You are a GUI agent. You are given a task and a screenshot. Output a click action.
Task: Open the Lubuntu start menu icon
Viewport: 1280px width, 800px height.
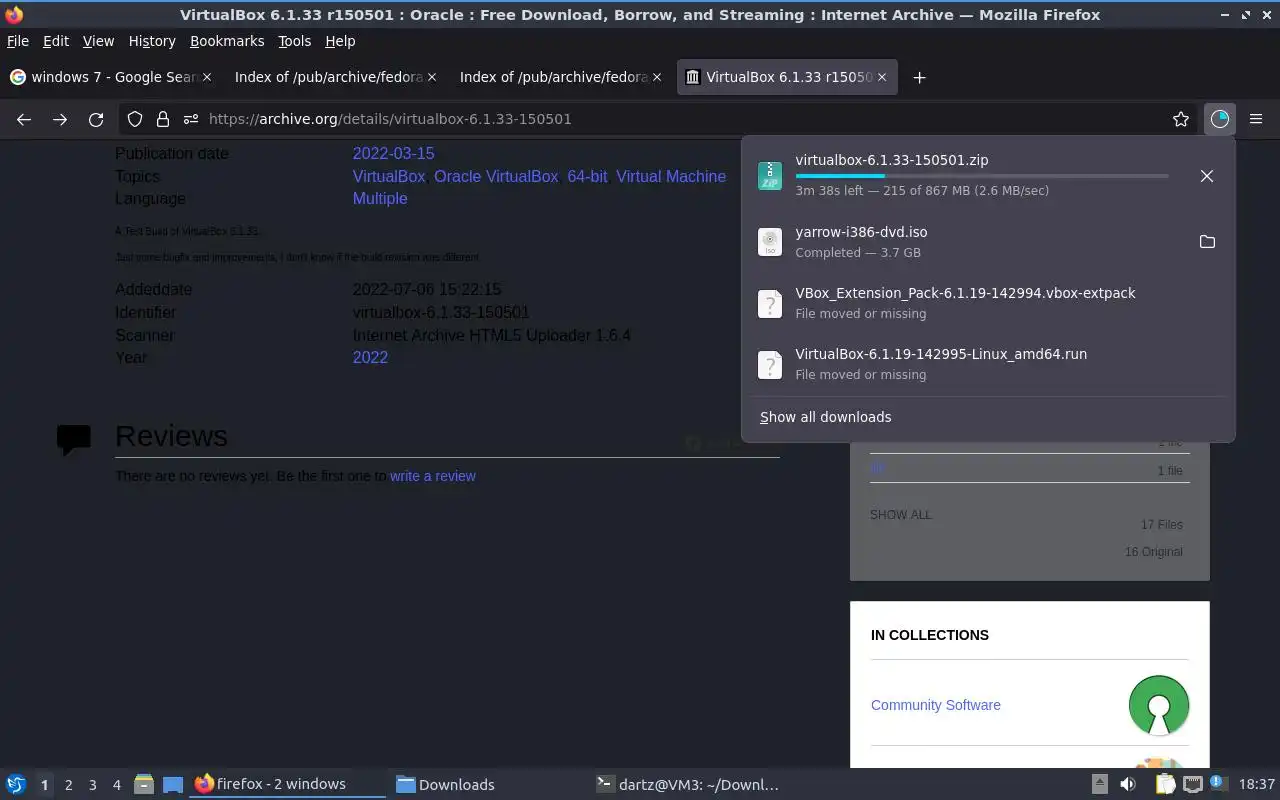15,784
